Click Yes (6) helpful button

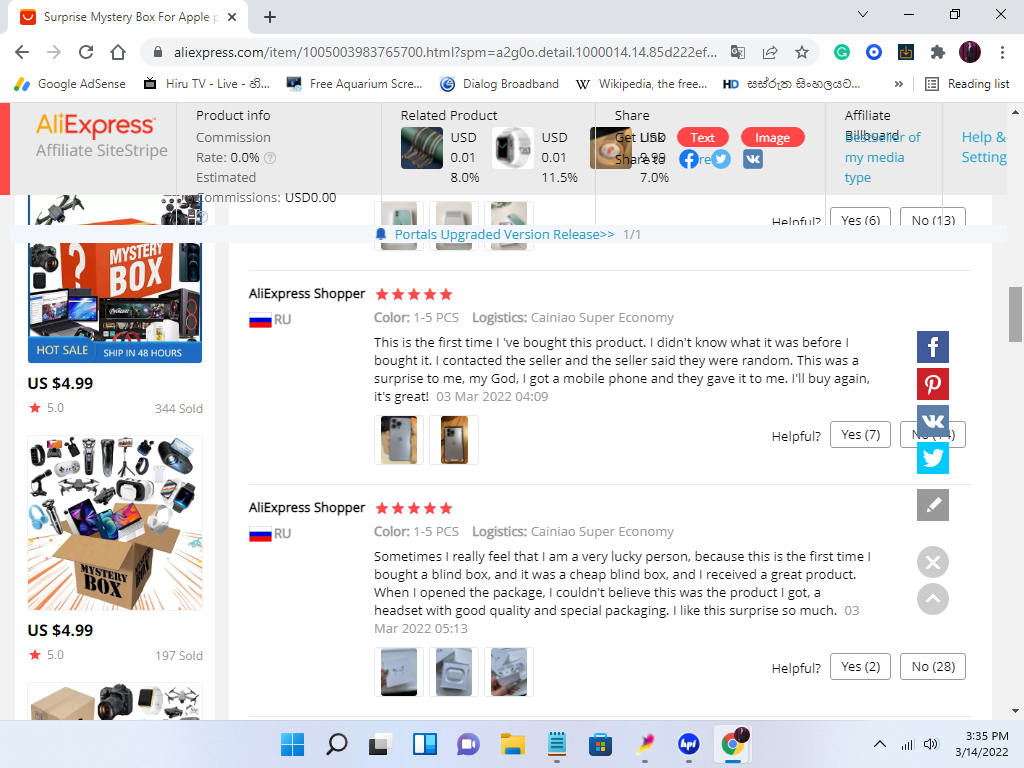pos(860,217)
